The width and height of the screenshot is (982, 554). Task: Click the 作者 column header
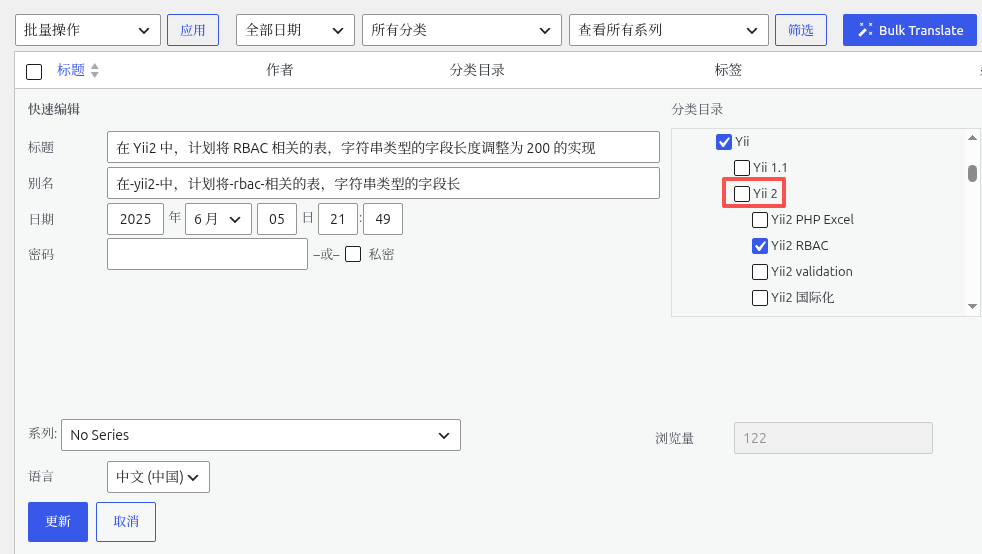coord(280,70)
